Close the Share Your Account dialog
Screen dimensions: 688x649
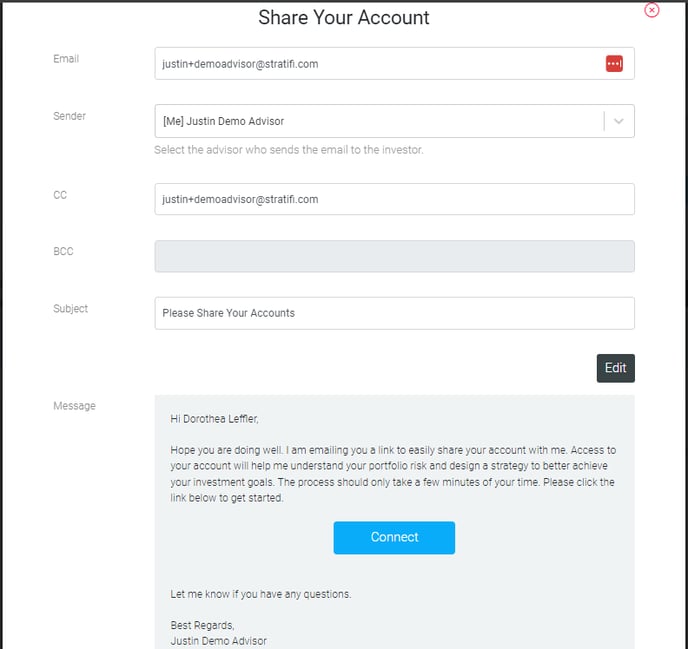click(x=652, y=10)
